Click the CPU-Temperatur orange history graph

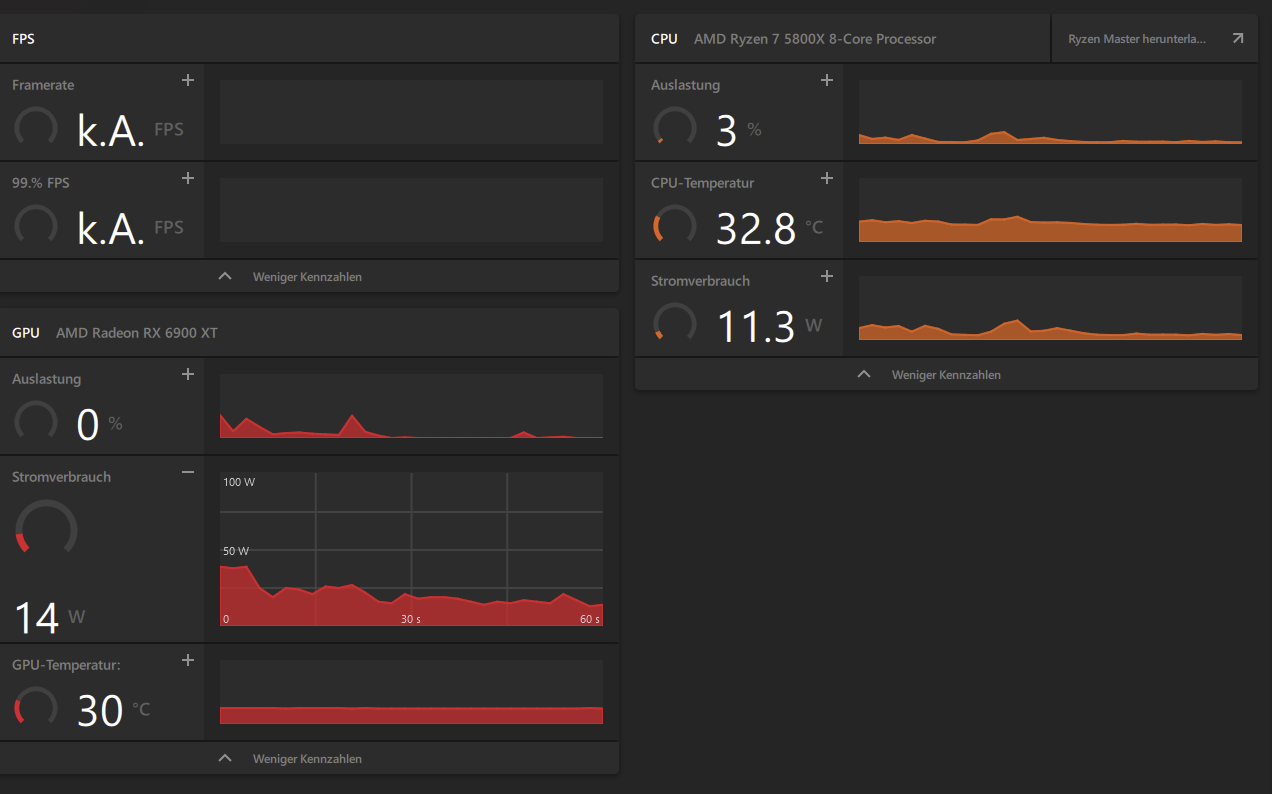[1050, 210]
